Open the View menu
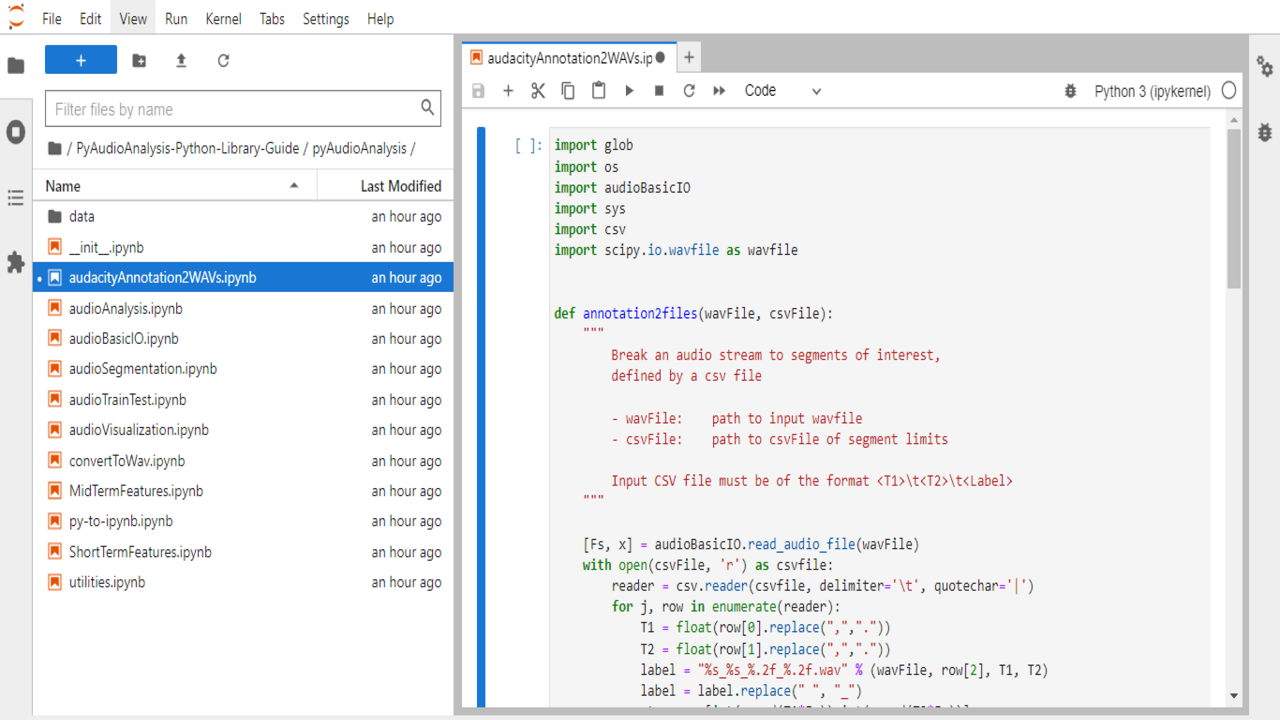1280x720 pixels. pyautogui.click(x=133, y=19)
